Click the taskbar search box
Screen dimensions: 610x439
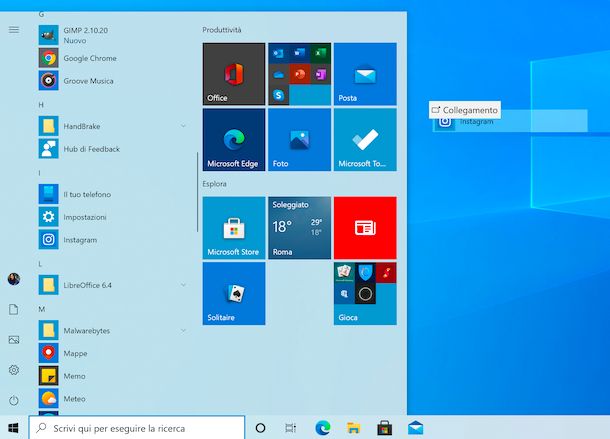[x=137, y=428]
